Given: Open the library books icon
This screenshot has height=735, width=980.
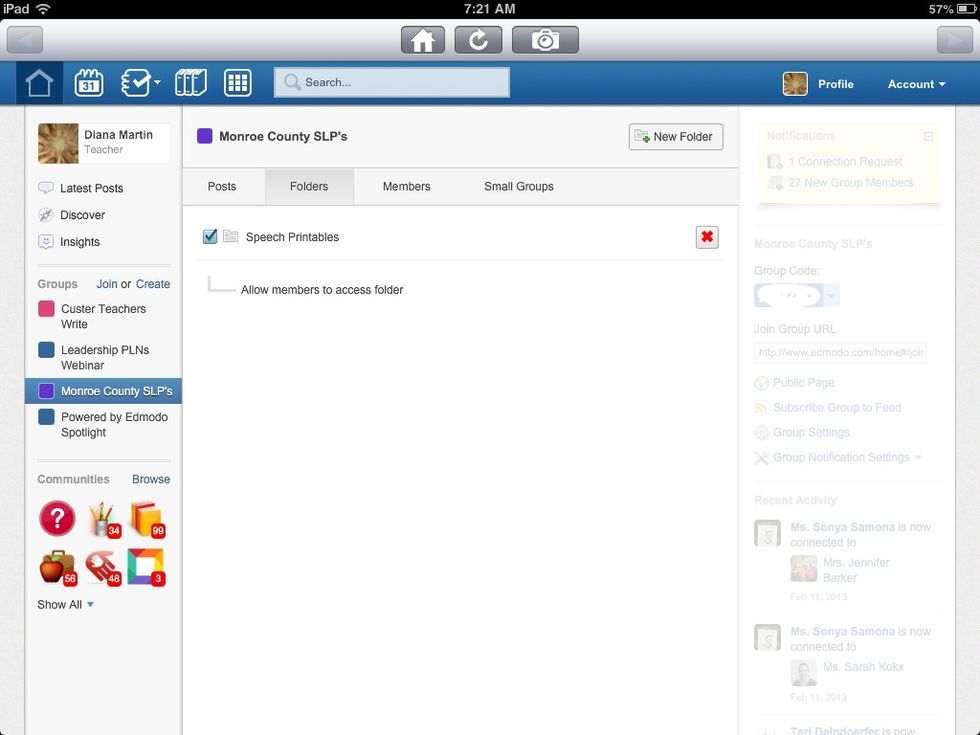Looking at the screenshot, I should coord(191,82).
